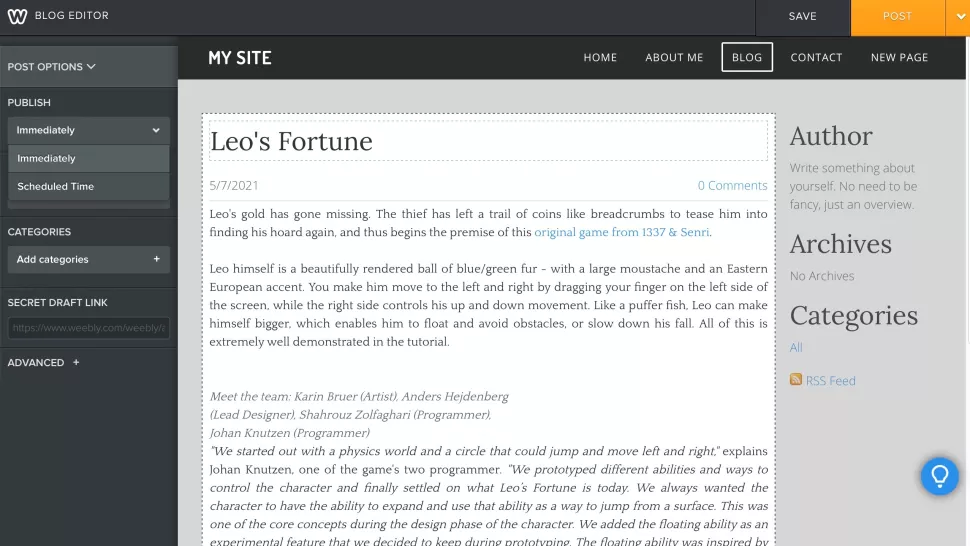This screenshot has width=970, height=546.
Task: Follow the original game from 1337 & Senri link
Action: click(x=622, y=232)
